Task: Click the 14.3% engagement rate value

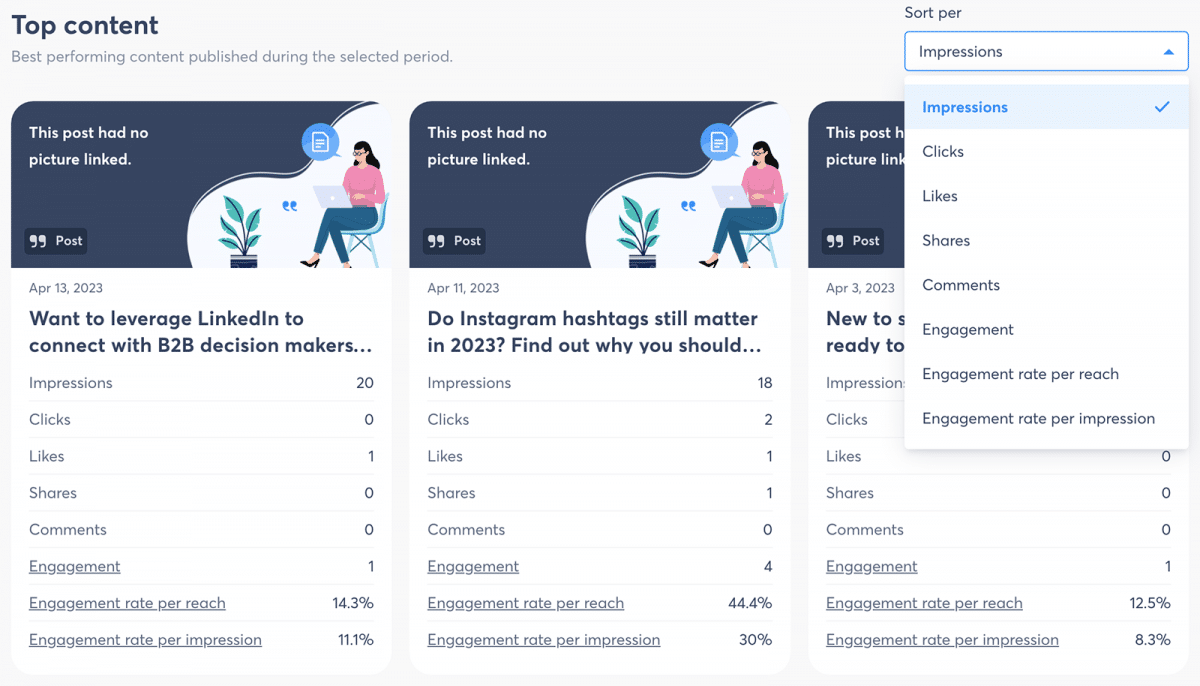Action: tap(353, 603)
